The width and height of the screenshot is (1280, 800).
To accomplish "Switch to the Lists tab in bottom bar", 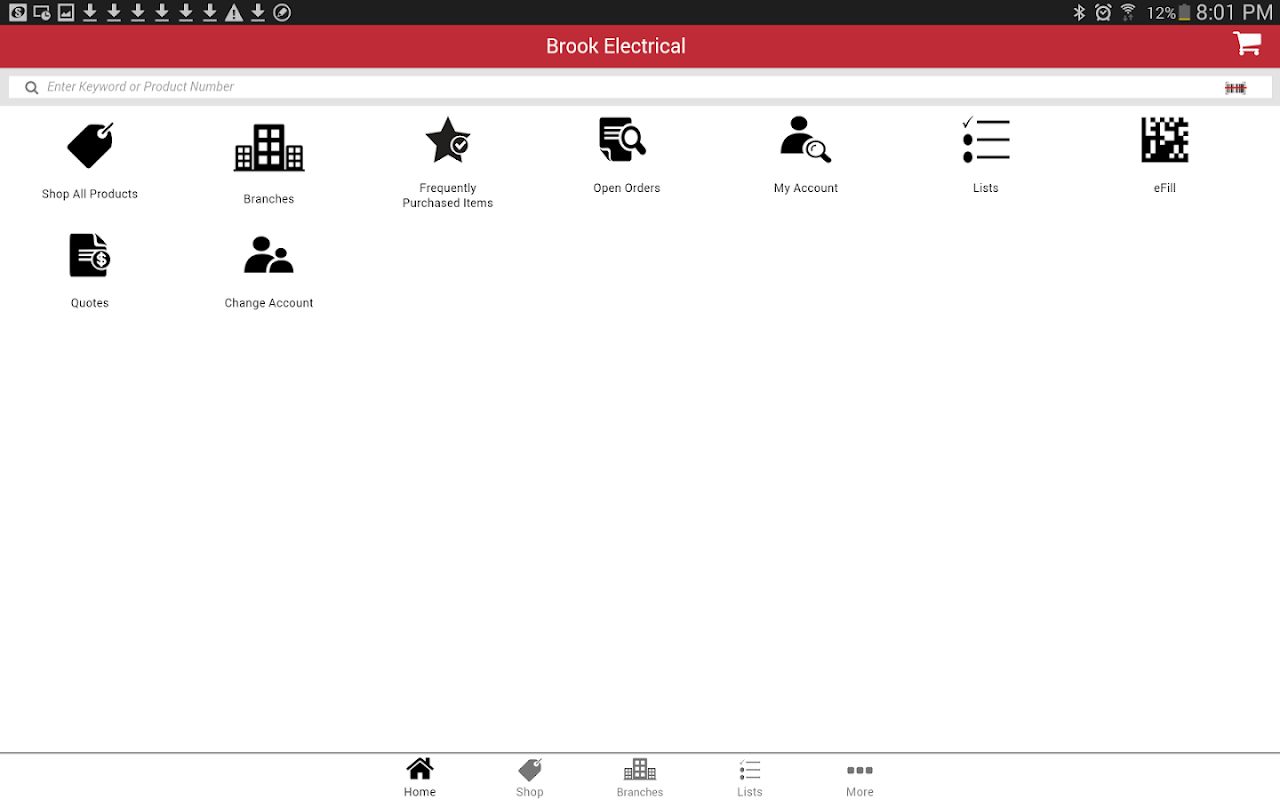I will pyautogui.click(x=750, y=777).
